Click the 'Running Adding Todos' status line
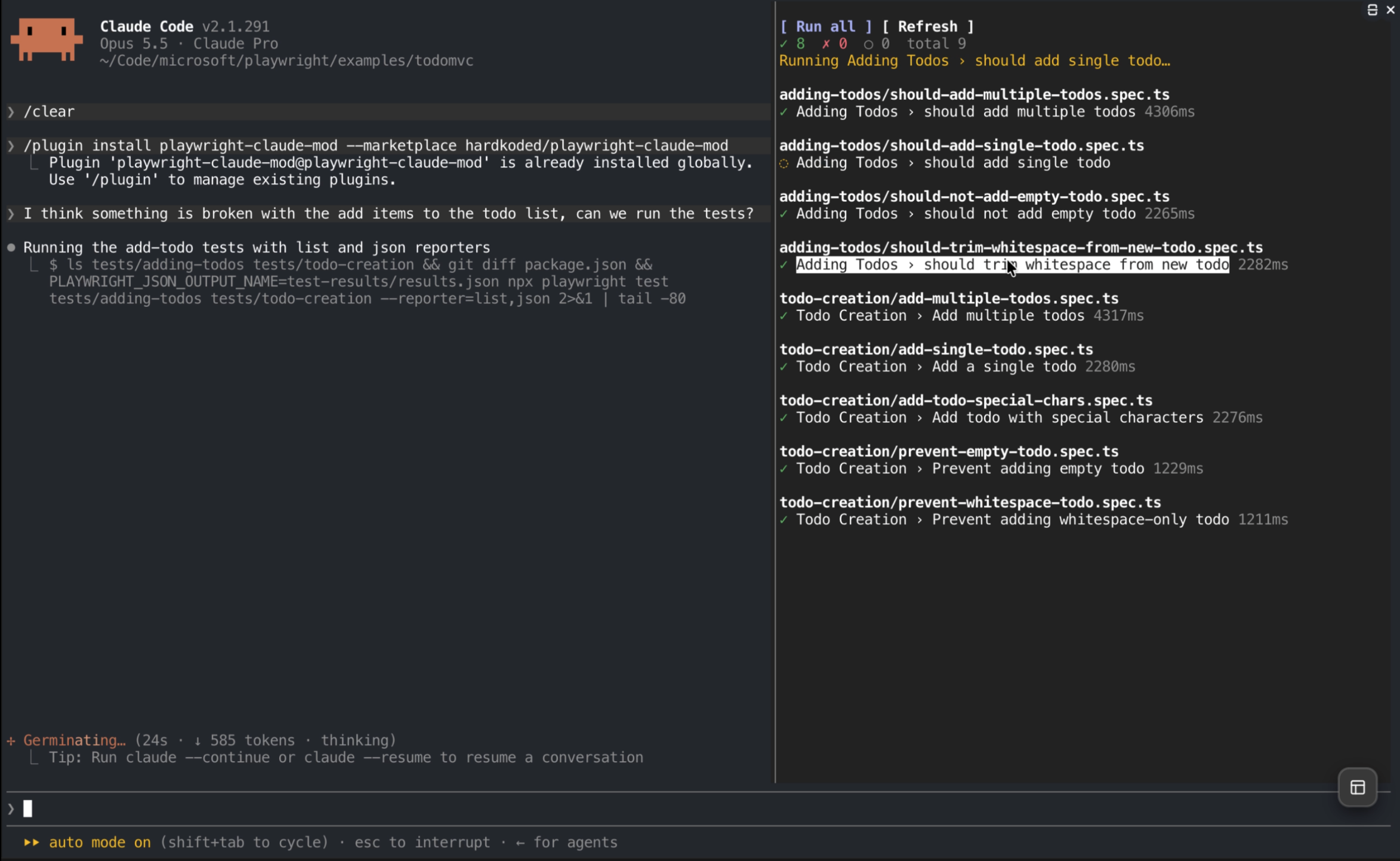Viewport: 1400px width, 861px height. point(975,61)
